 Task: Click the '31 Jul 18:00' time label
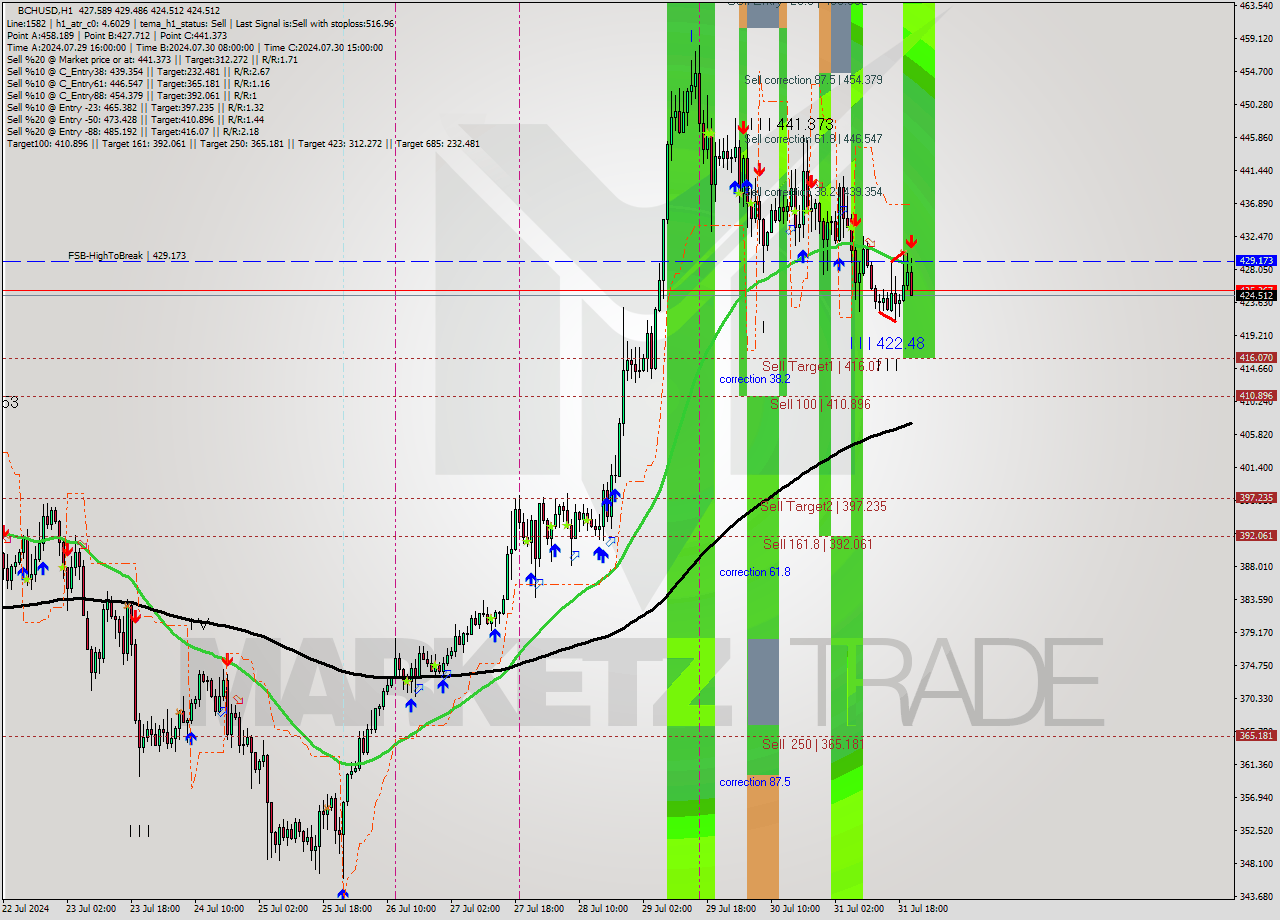(x=923, y=909)
